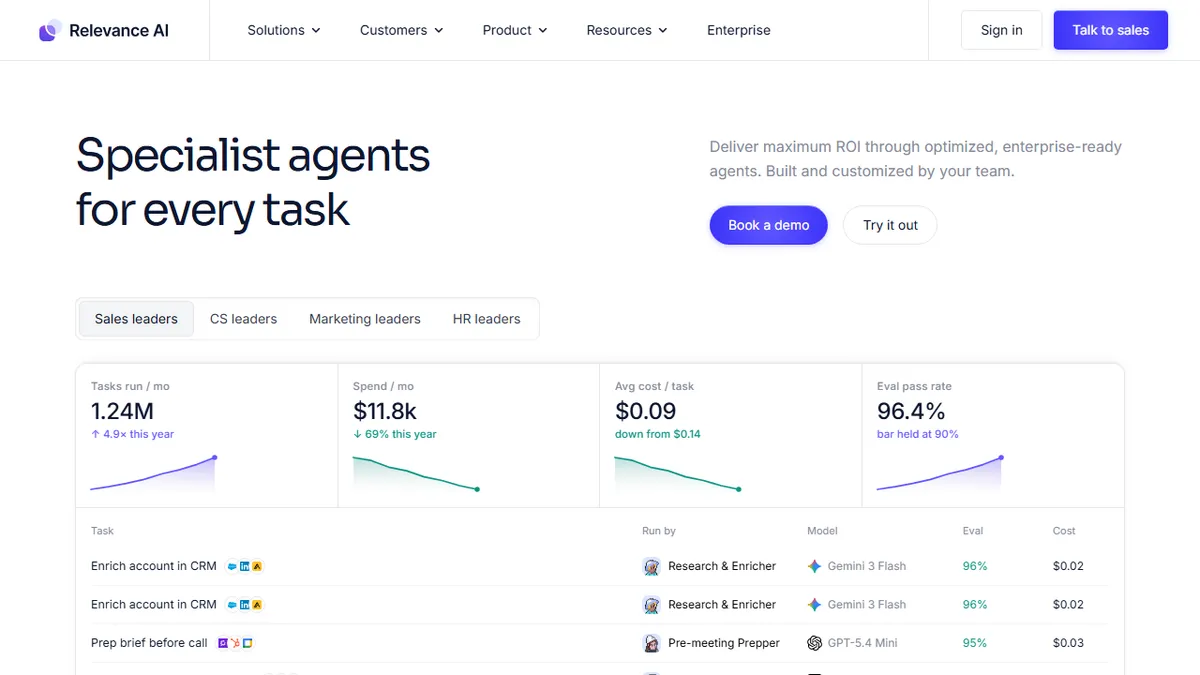
Task: Click the 'Run by' column header
Action: point(659,531)
